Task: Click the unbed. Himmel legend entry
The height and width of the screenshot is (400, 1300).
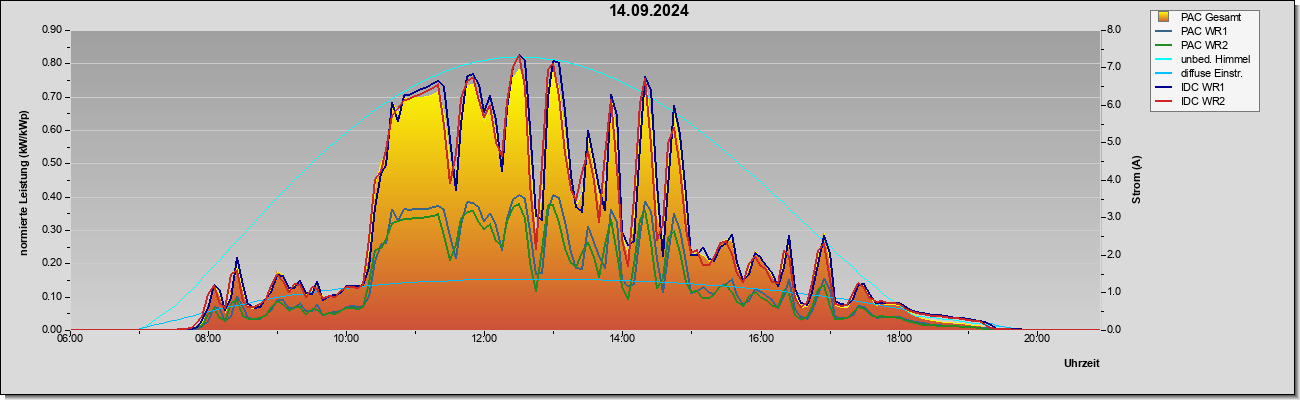Action: [x=1203, y=60]
